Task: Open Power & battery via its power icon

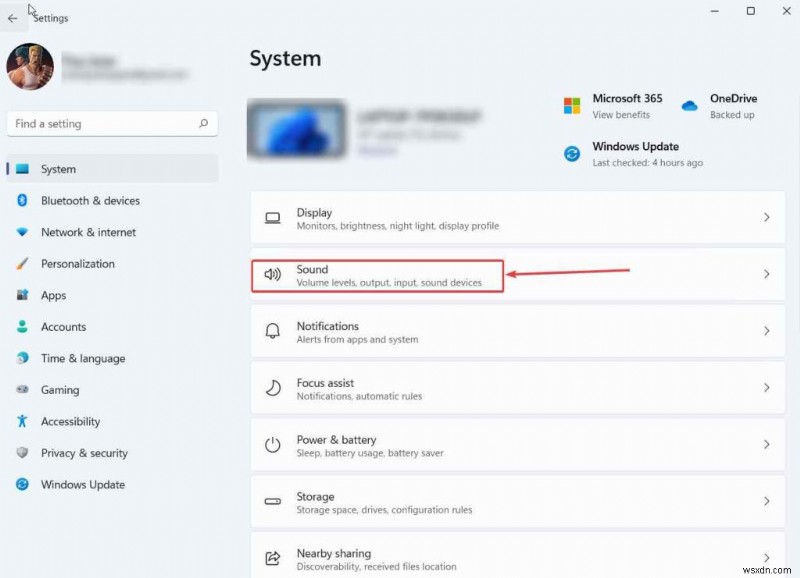Action: (272, 444)
